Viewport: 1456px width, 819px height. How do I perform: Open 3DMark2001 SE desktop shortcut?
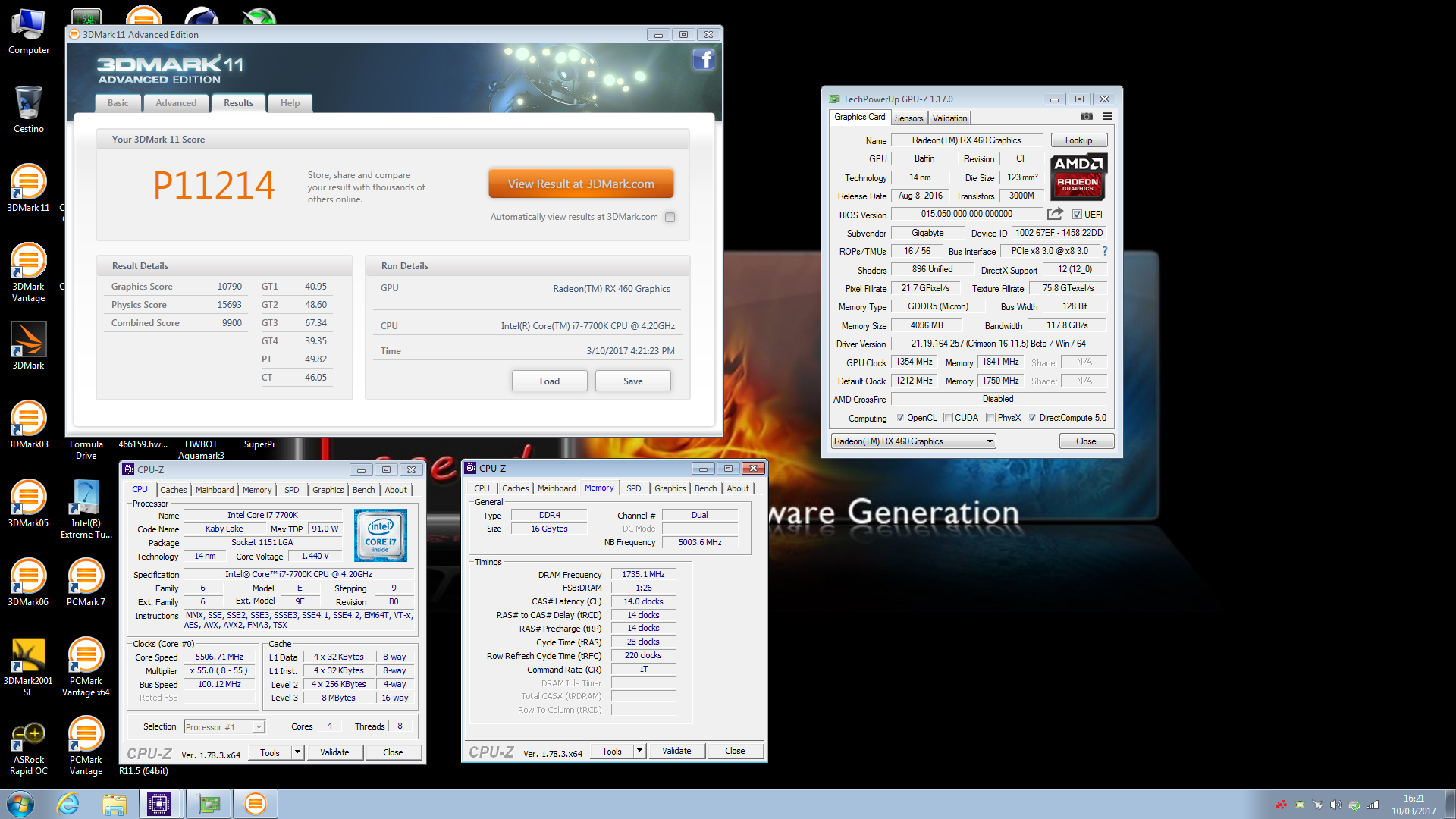click(29, 667)
